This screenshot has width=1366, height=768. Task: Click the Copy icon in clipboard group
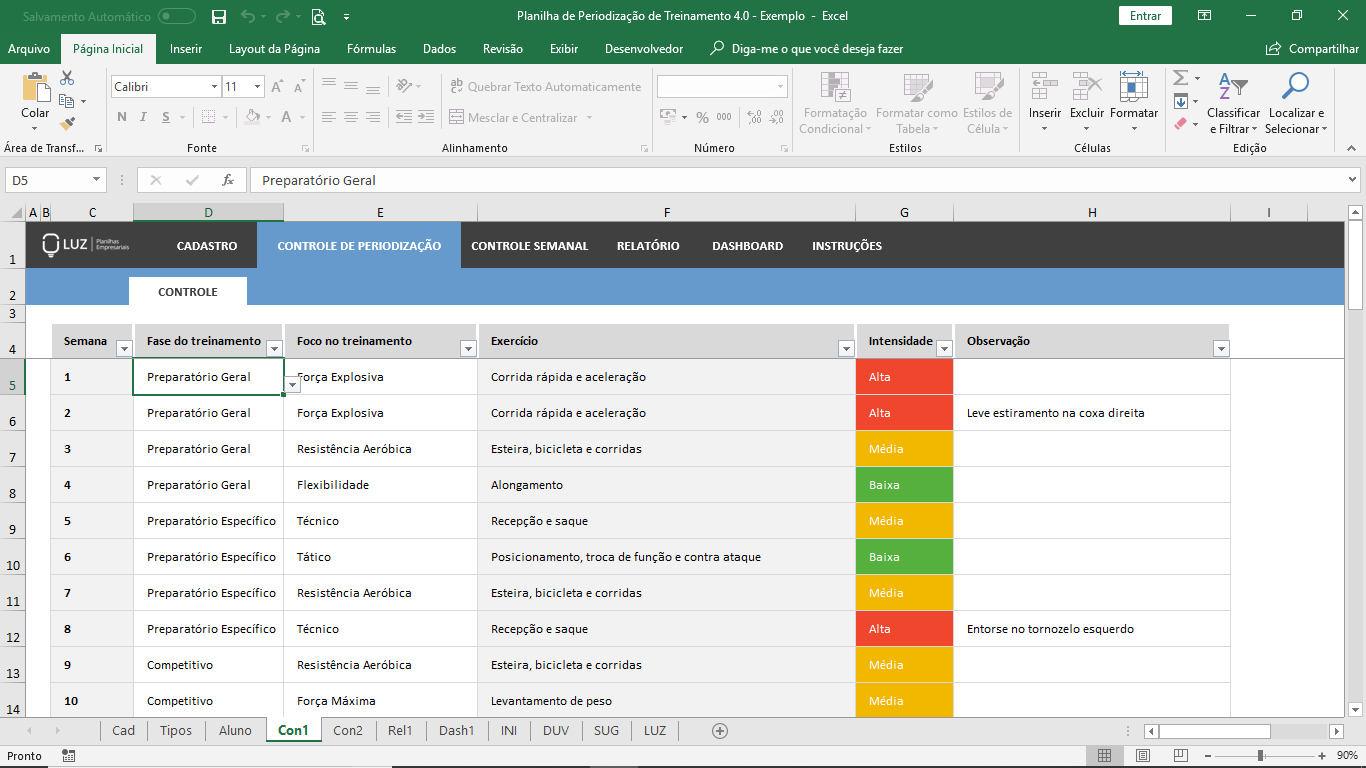tap(67, 101)
